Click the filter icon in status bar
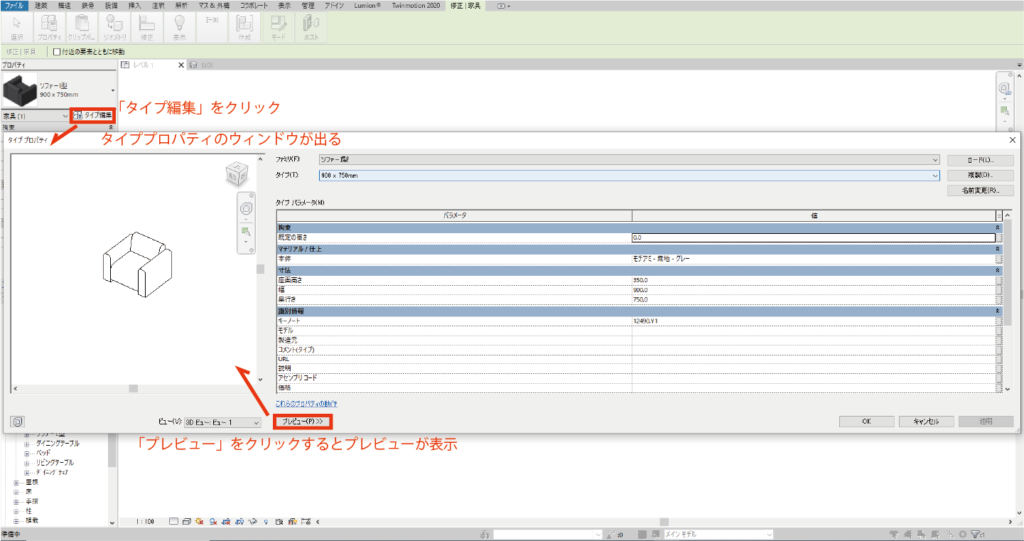 coord(976,534)
